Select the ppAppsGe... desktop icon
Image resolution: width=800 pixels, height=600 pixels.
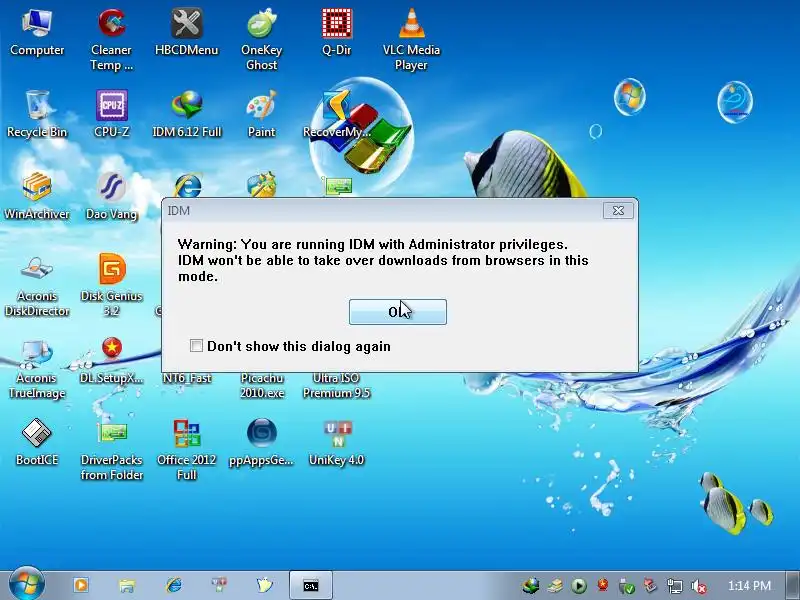click(261, 442)
